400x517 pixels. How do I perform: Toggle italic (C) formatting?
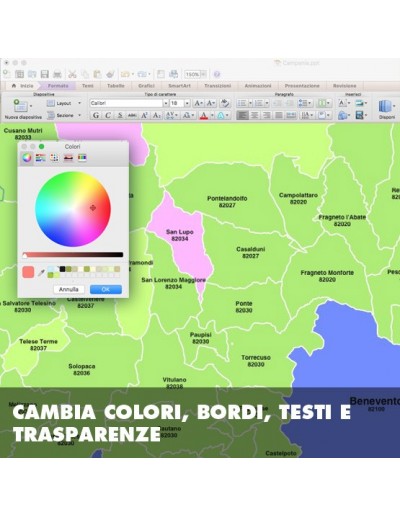tap(108, 115)
